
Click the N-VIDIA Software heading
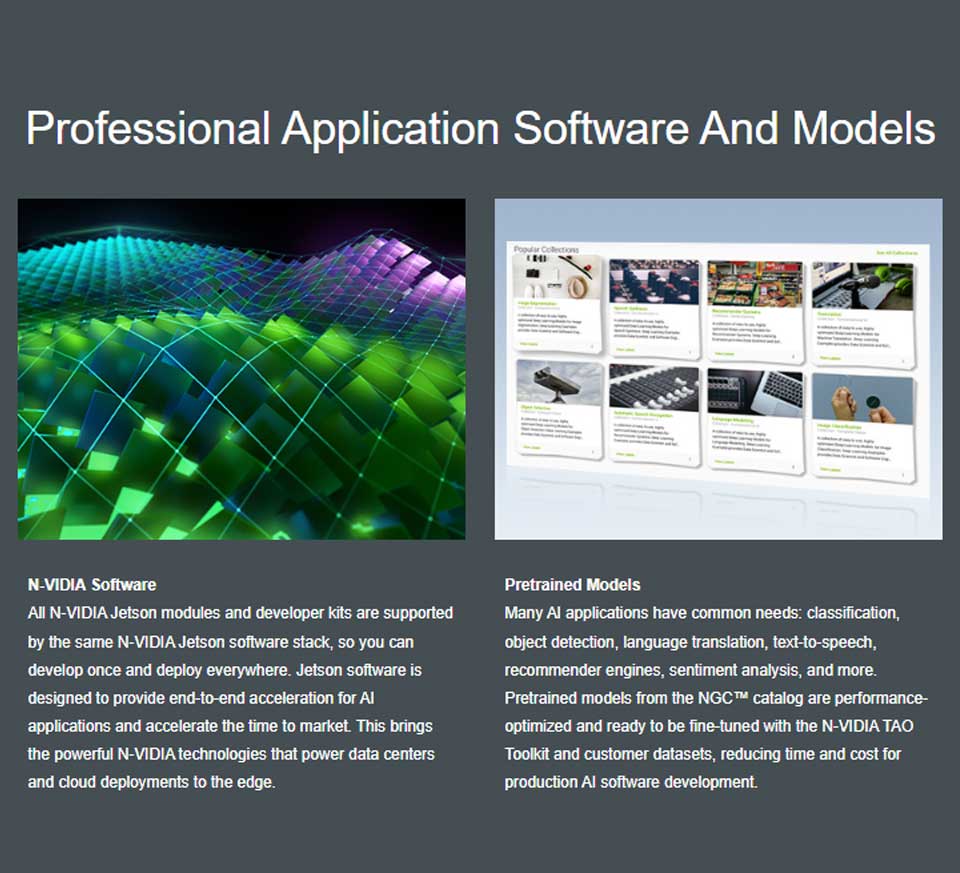pyautogui.click(x=92, y=584)
